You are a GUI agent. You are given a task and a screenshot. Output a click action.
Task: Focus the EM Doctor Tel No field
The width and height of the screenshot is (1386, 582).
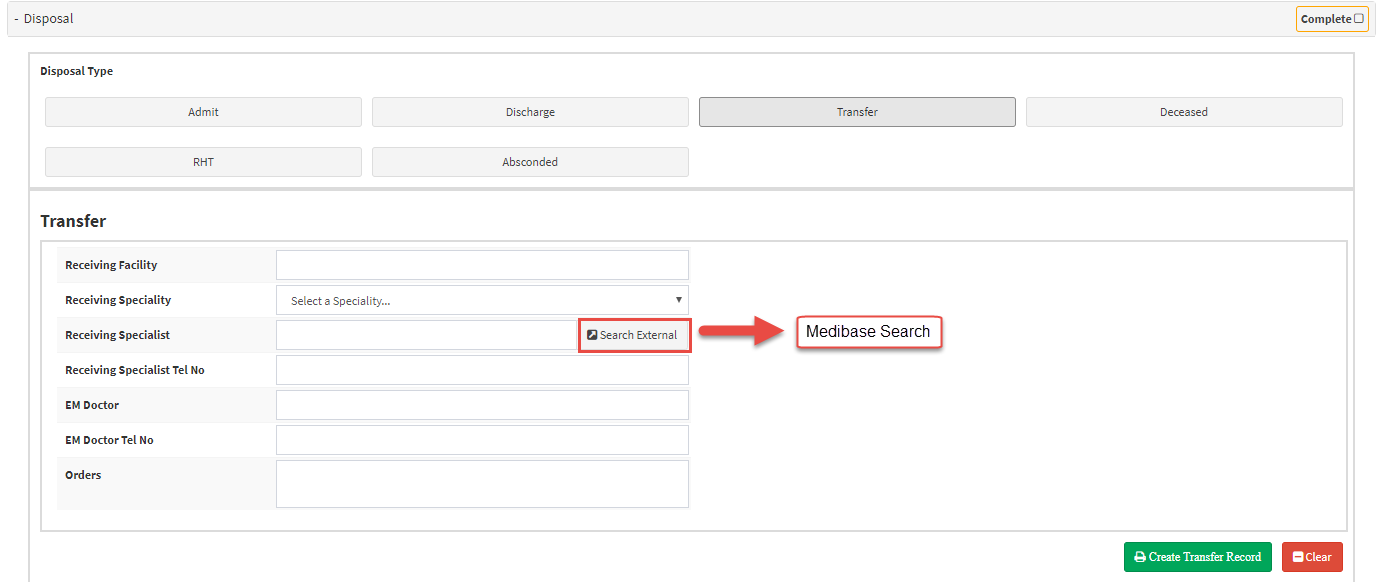pyautogui.click(x=482, y=440)
